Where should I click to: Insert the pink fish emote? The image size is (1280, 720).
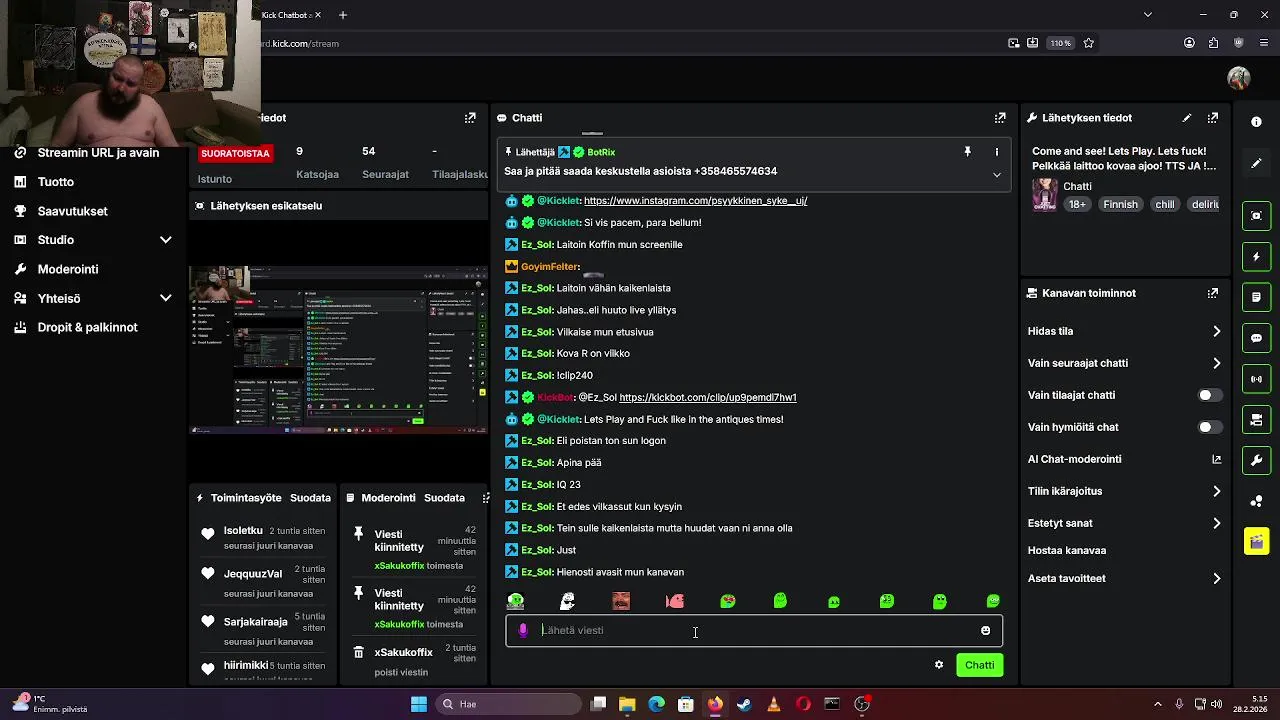[x=675, y=601]
